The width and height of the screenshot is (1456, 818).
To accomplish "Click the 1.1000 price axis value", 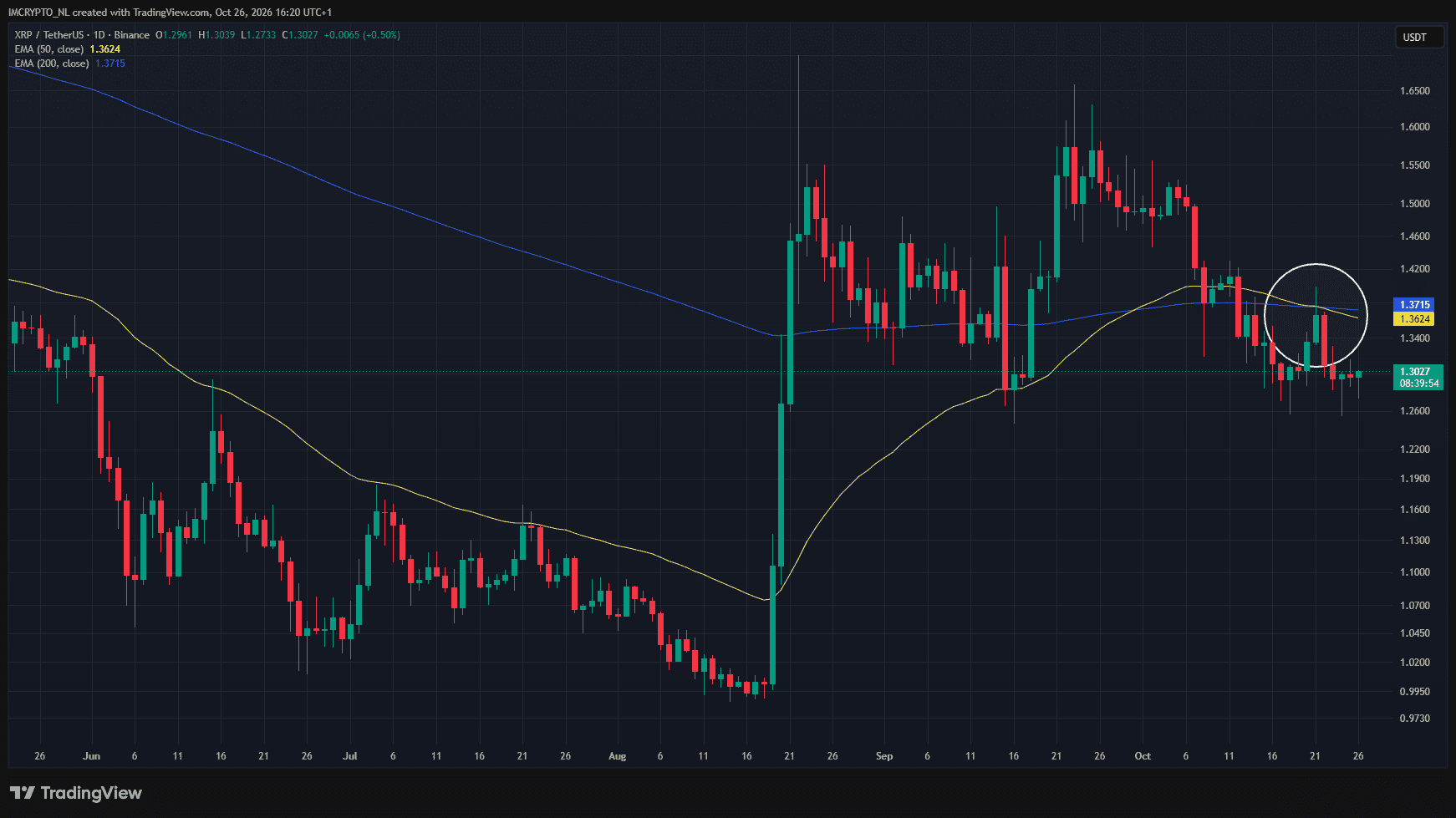I will coord(1415,572).
